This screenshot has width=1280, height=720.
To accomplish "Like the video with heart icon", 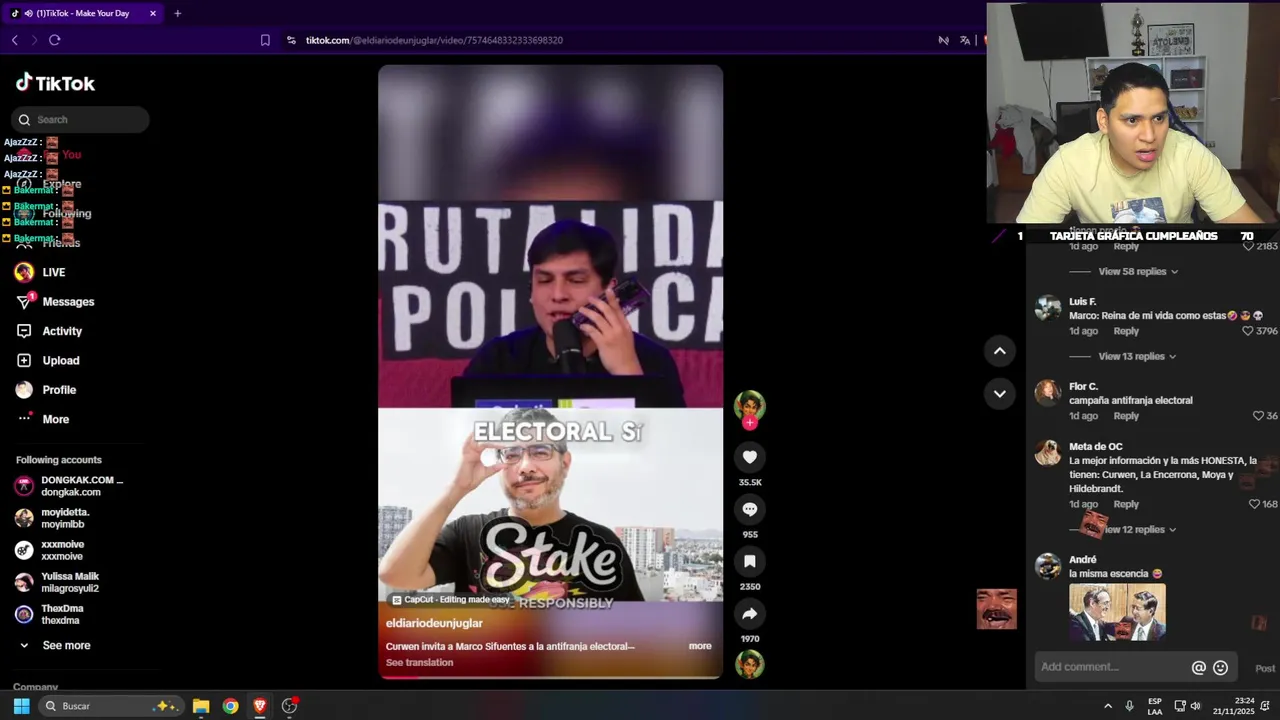I will click(x=749, y=457).
